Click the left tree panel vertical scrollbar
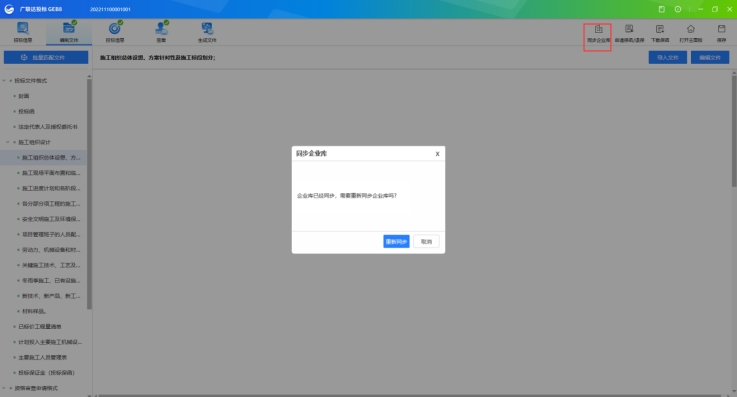 tap(89, 193)
